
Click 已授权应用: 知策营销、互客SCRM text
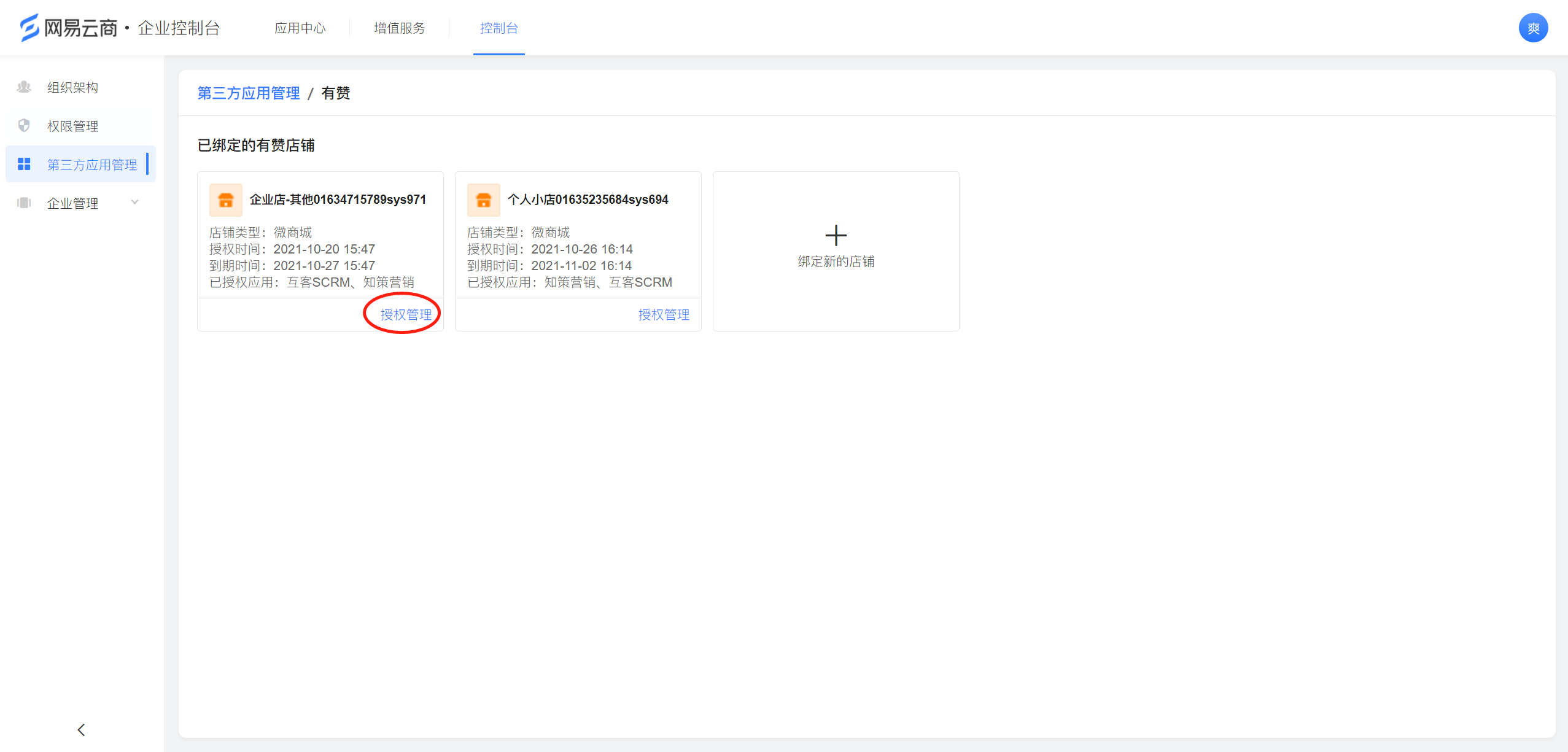coord(570,282)
